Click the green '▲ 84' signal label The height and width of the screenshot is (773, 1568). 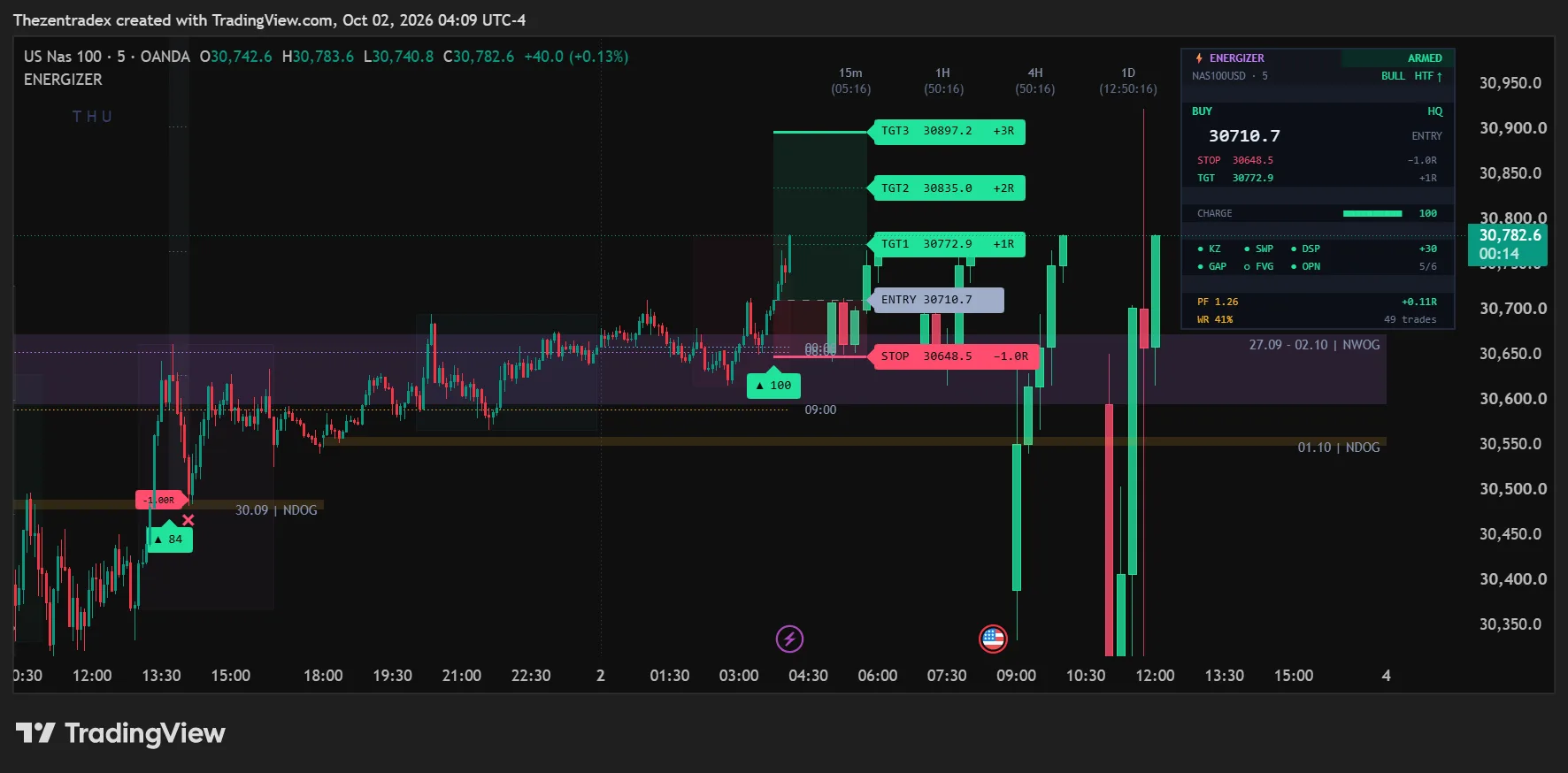point(169,538)
